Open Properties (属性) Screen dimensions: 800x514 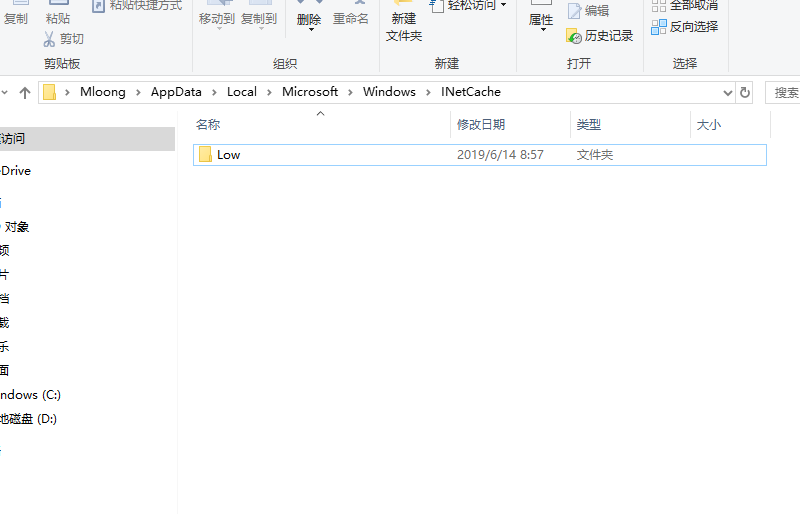pos(541,16)
